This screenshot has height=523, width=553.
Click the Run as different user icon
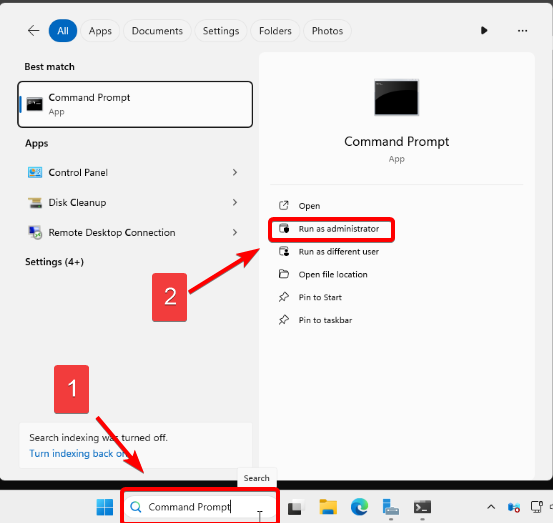(284, 251)
